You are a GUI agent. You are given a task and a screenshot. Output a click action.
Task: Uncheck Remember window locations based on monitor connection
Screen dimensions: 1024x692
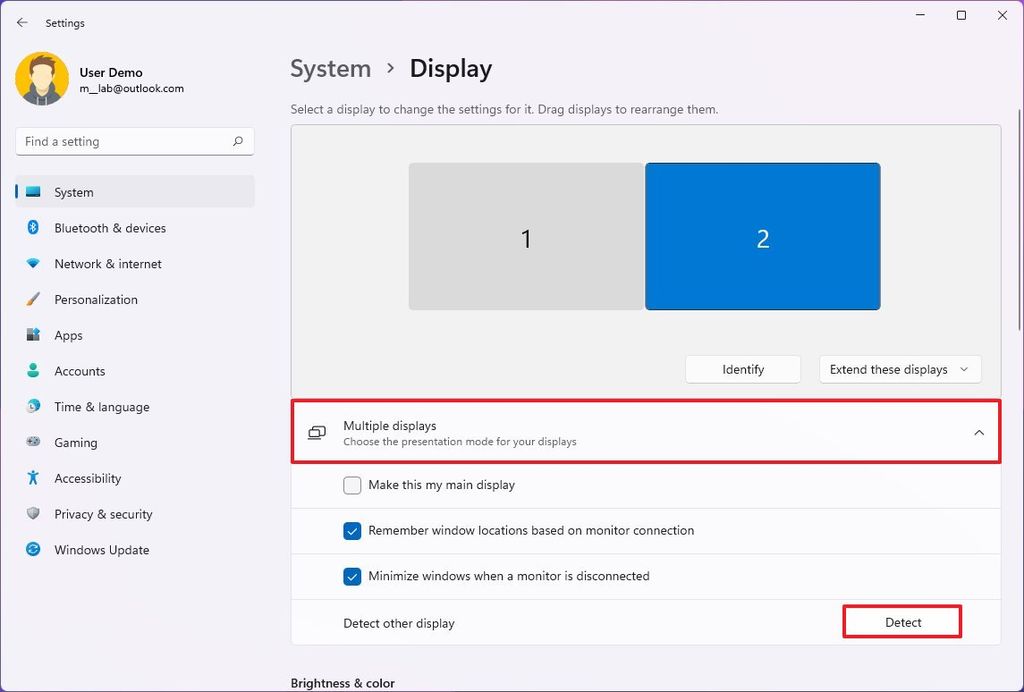click(352, 530)
